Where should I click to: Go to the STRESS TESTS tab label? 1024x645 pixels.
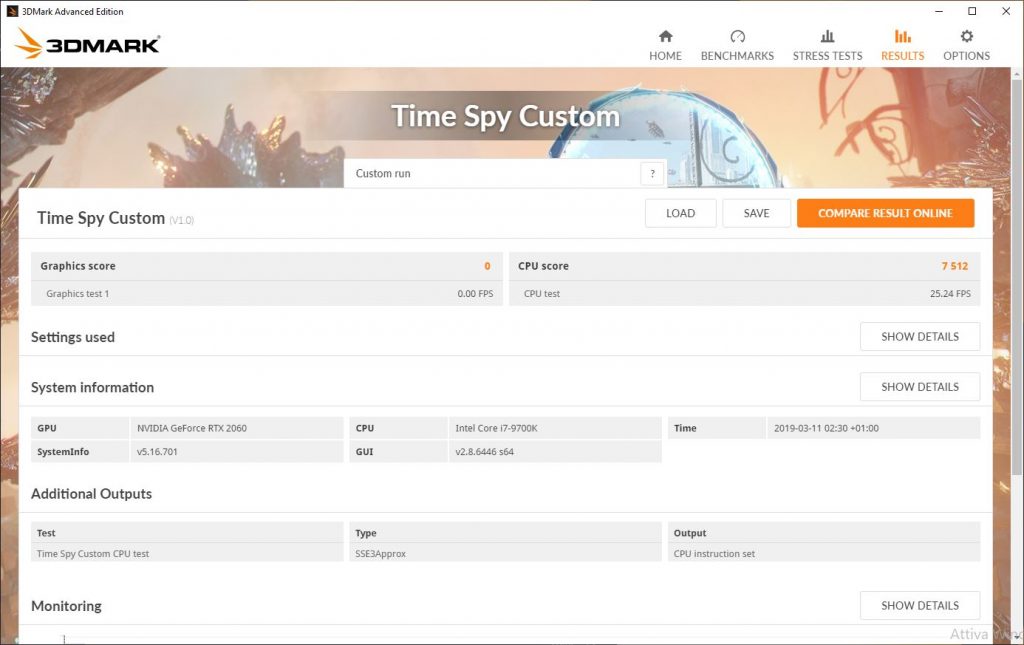827,56
